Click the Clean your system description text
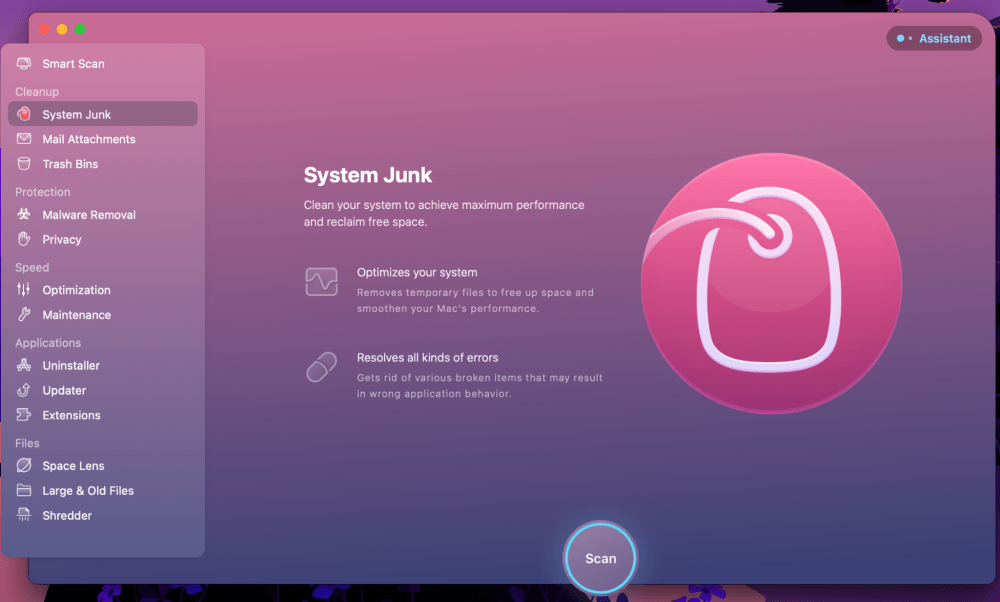Viewport: 1000px width, 602px height. point(444,213)
